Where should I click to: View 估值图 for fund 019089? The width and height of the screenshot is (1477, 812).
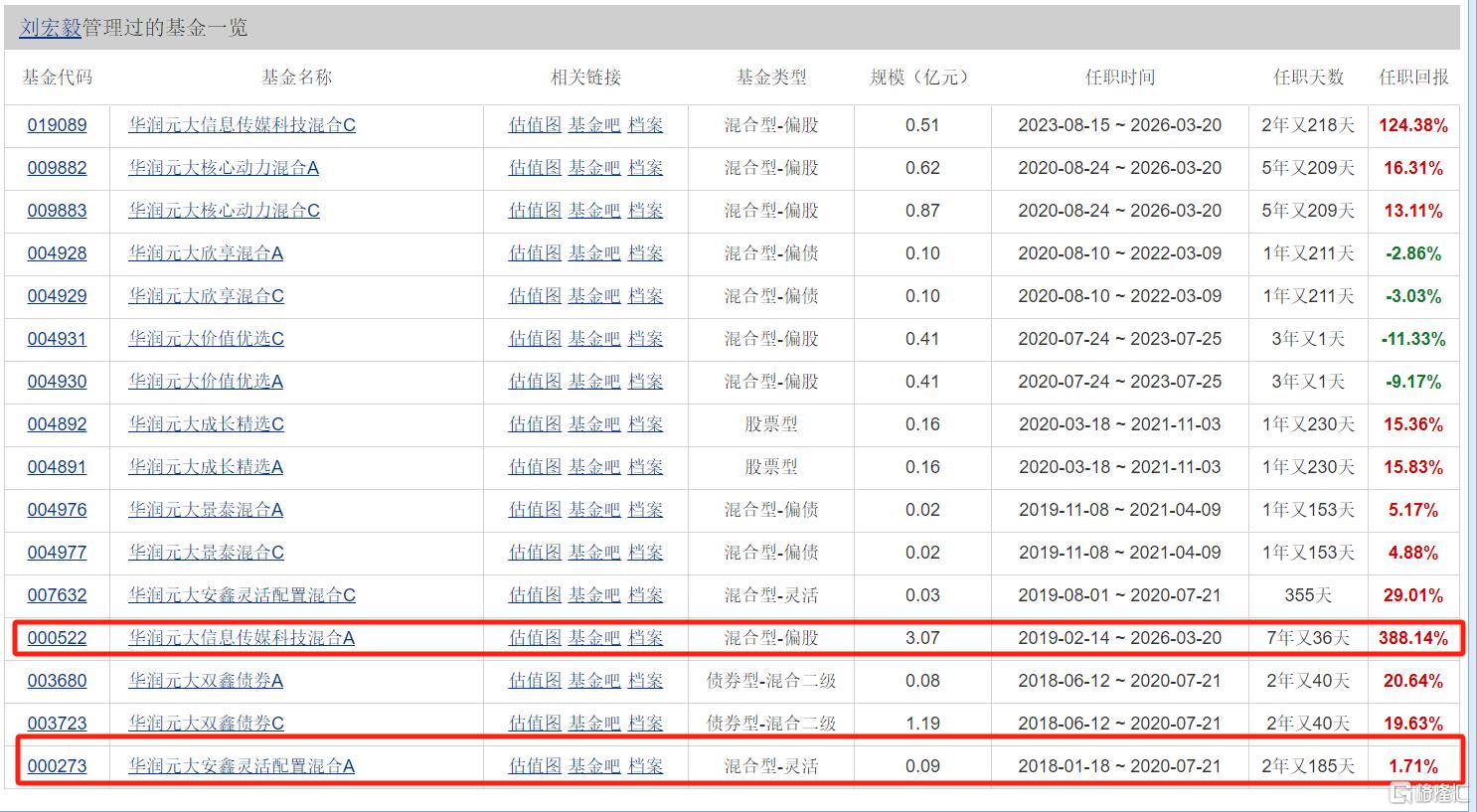point(536,125)
